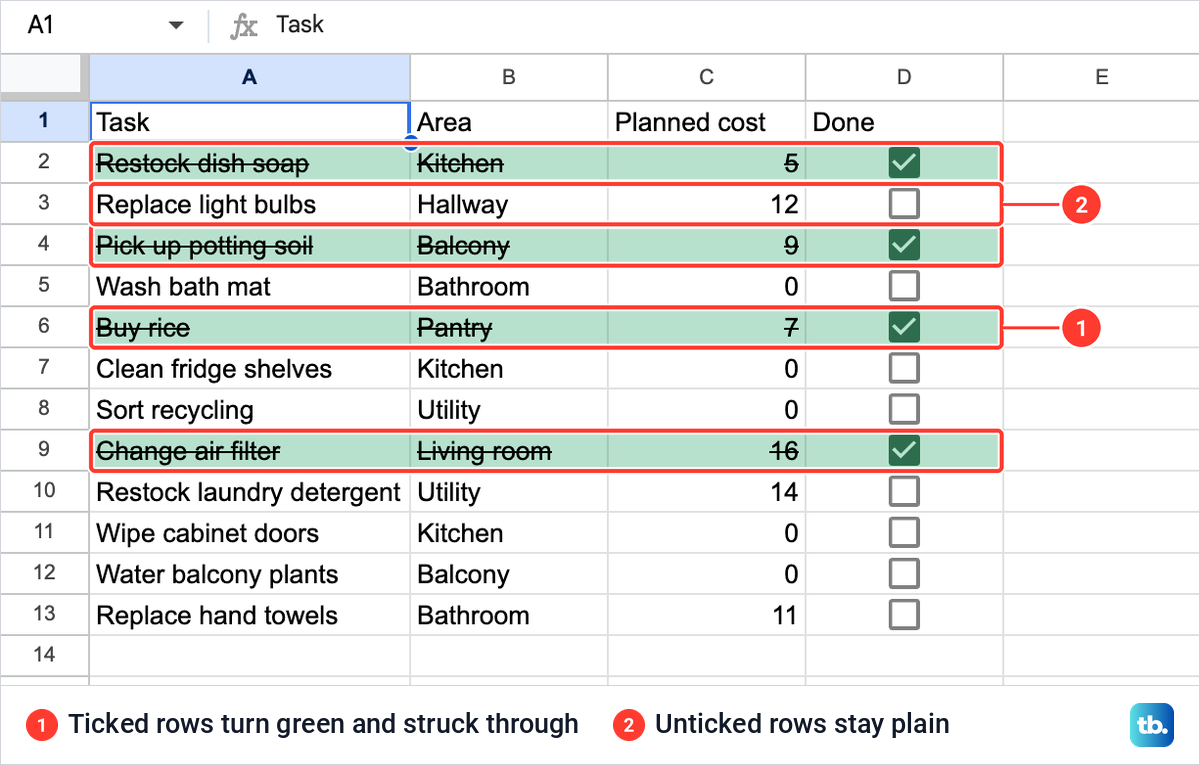1200x765 pixels.
Task: Select the Kitchen cell in row 11
Action: [509, 533]
